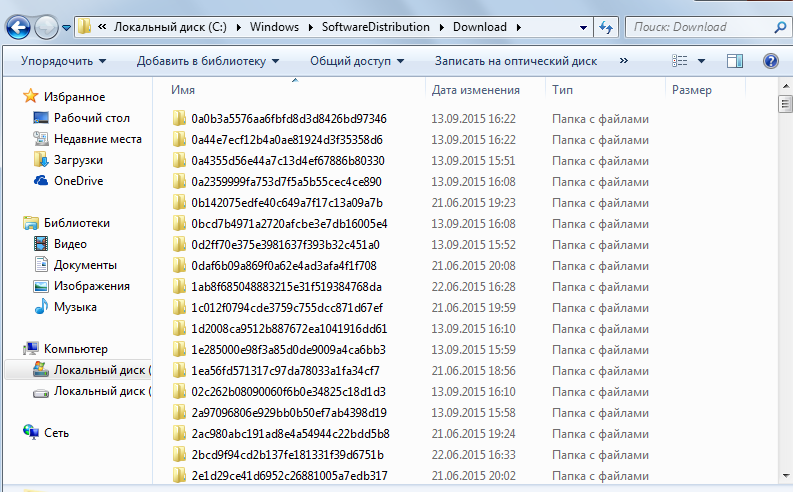Screen dimensions: 793x492
Task: Open the Упорядочить menu
Action: click(x=63, y=61)
